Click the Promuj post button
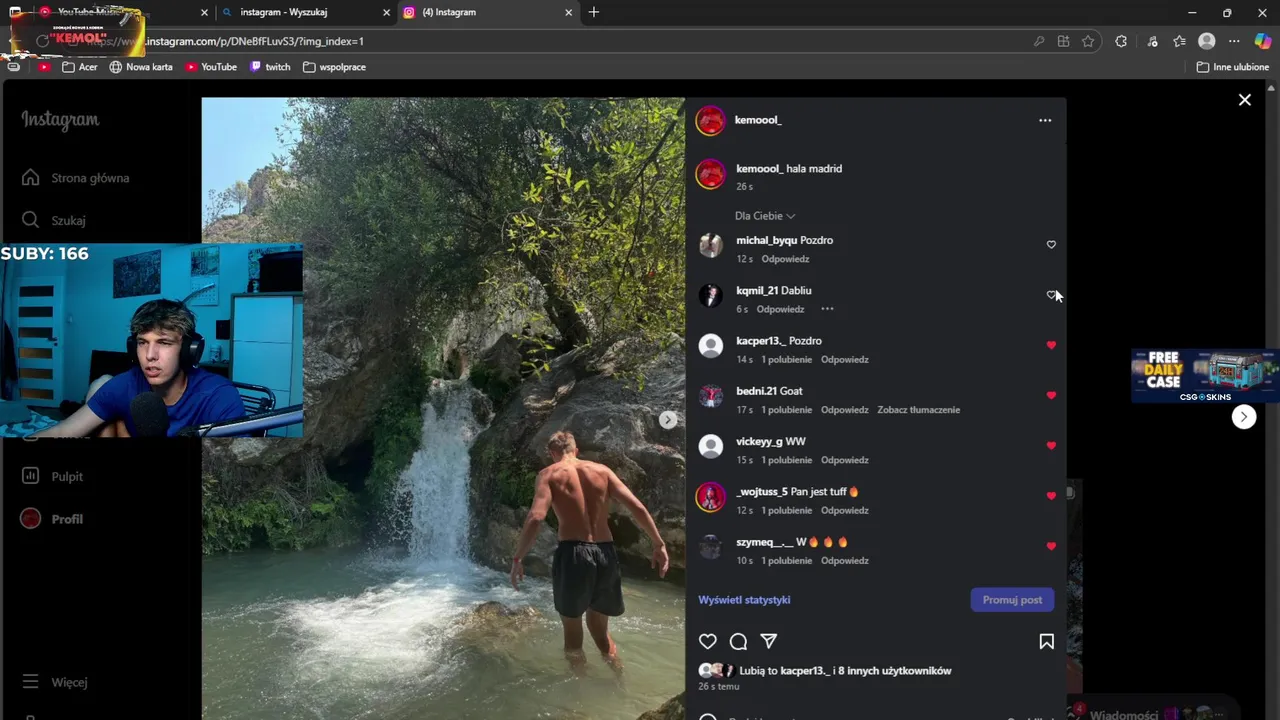 tap(1012, 600)
